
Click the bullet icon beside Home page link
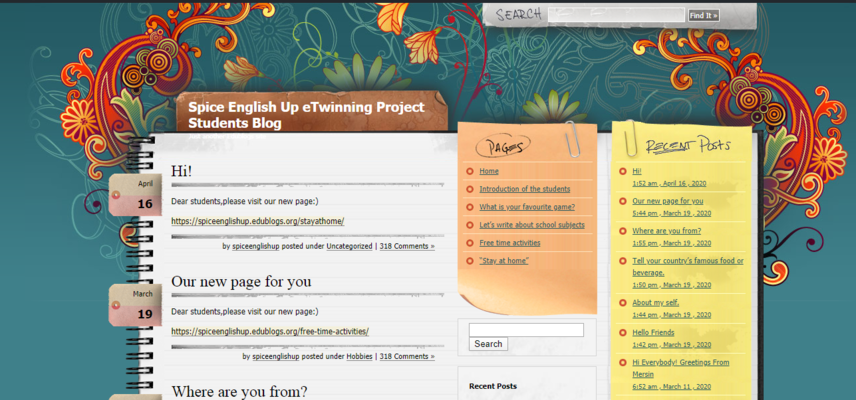[470, 171]
